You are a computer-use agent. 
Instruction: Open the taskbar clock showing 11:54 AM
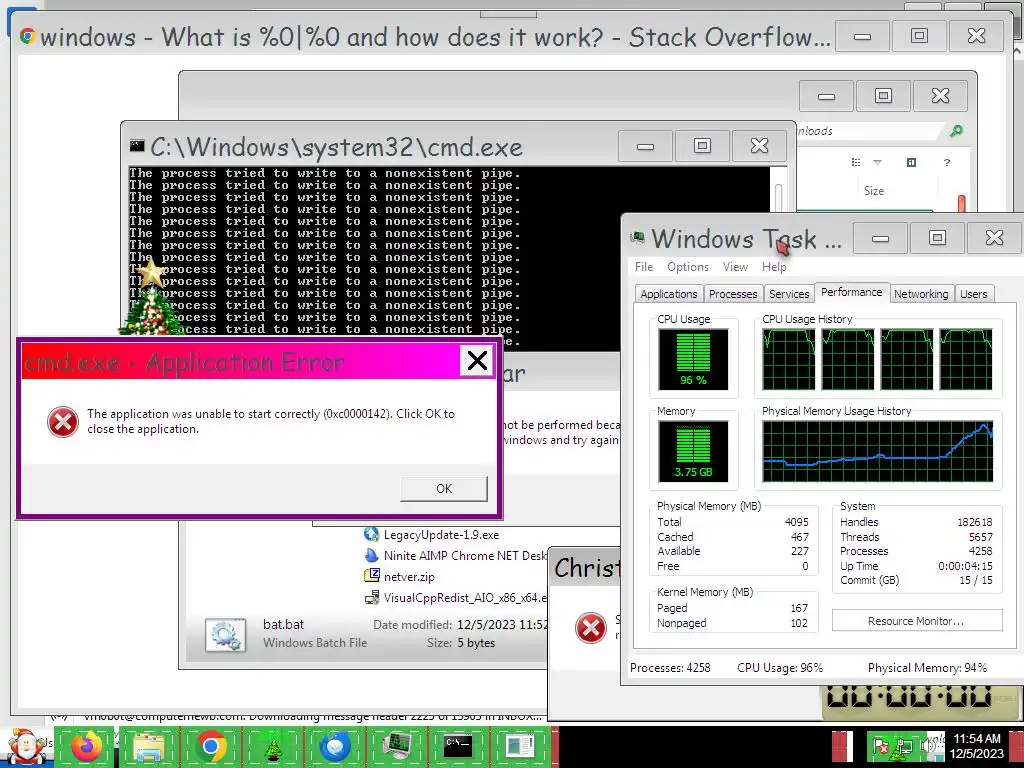[x=976, y=746]
